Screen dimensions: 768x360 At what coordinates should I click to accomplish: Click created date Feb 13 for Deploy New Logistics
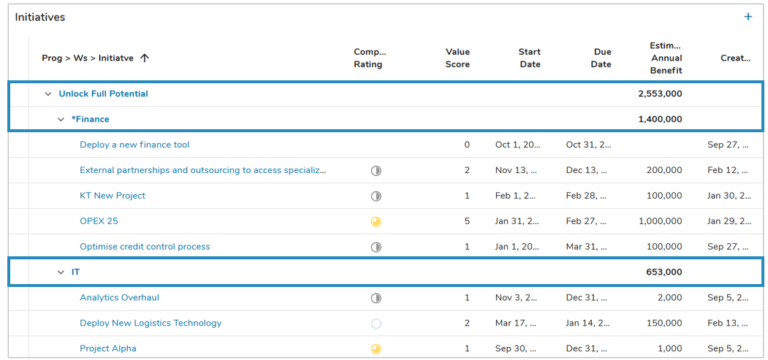click(729, 323)
